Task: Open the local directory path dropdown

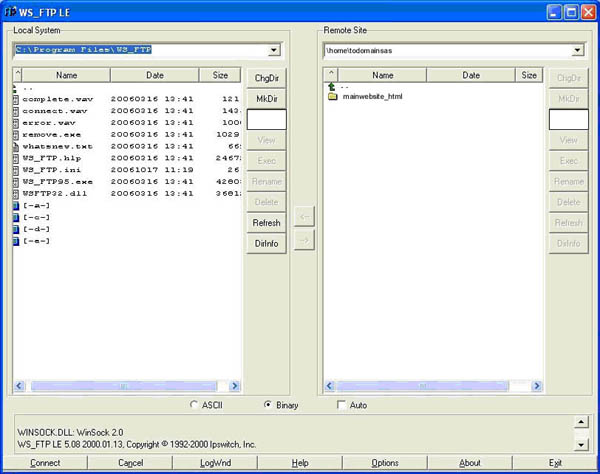Action: (274, 50)
